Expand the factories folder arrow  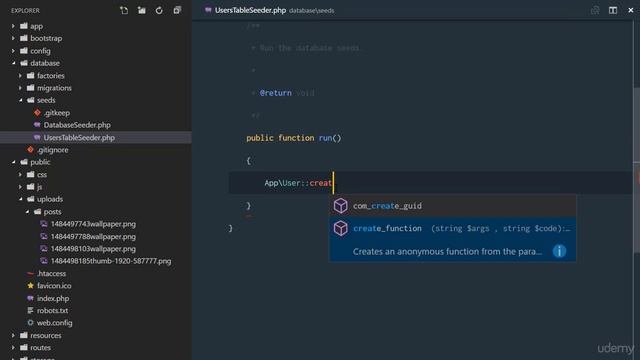(x=20, y=76)
